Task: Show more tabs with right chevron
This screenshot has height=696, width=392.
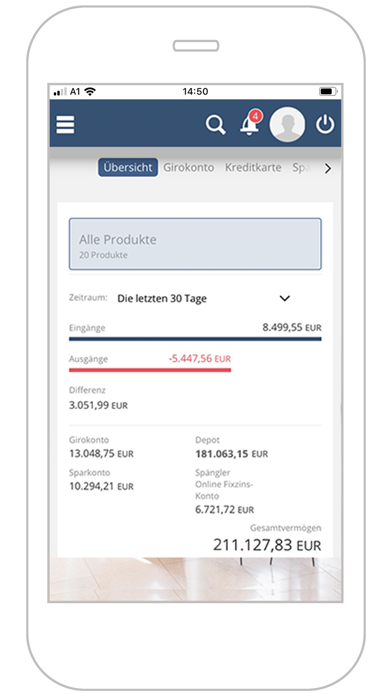Action: (x=328, y=168)
